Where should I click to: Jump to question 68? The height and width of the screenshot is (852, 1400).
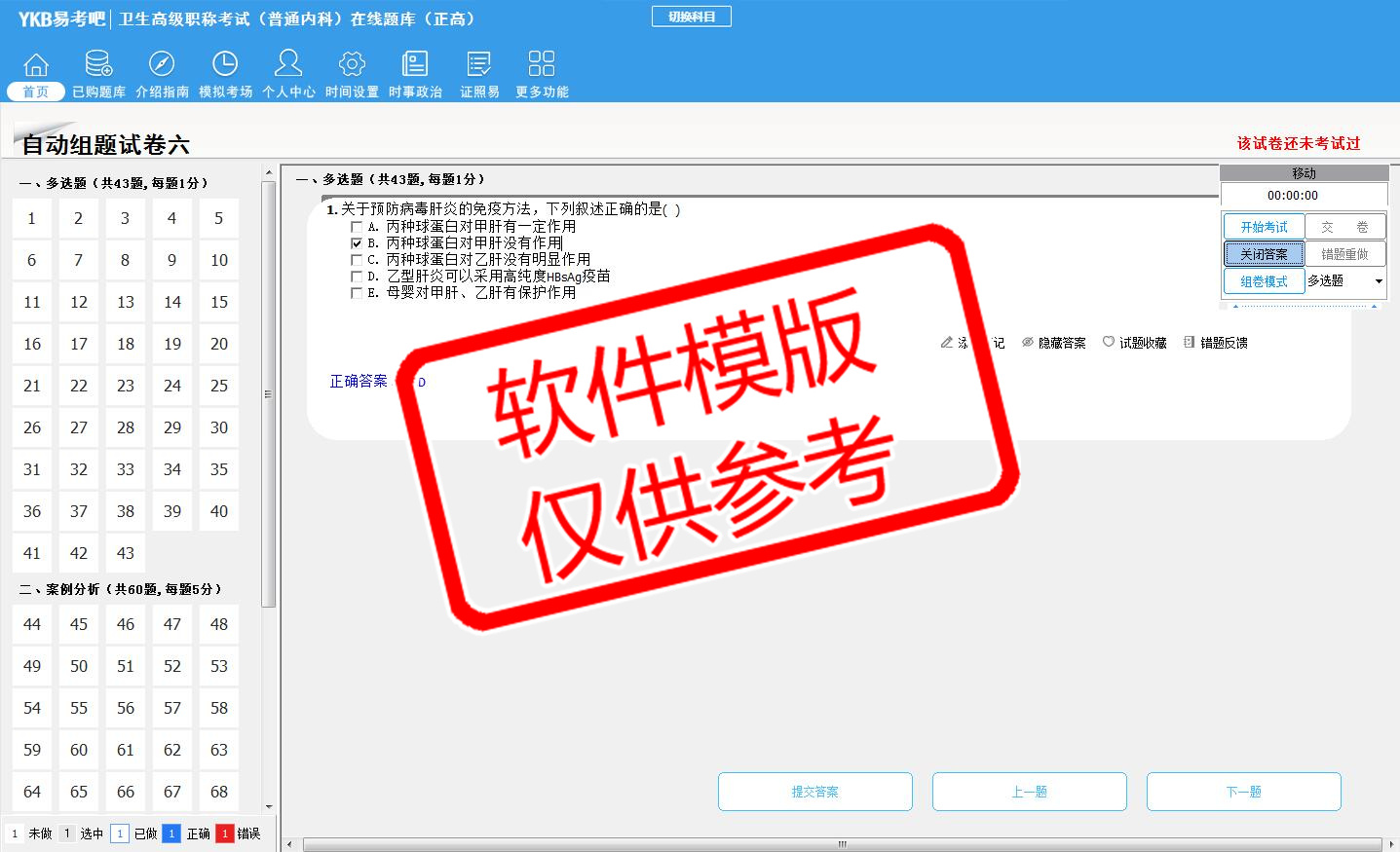click(219, 792)
